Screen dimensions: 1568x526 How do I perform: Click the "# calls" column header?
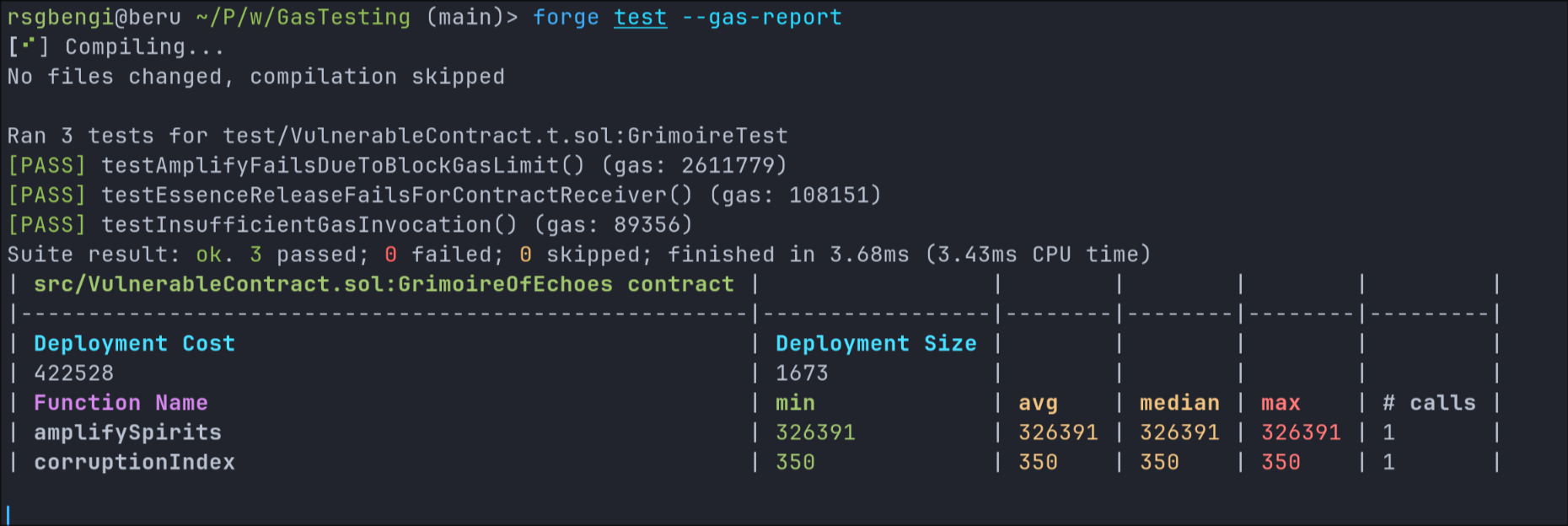(1429, 403)
